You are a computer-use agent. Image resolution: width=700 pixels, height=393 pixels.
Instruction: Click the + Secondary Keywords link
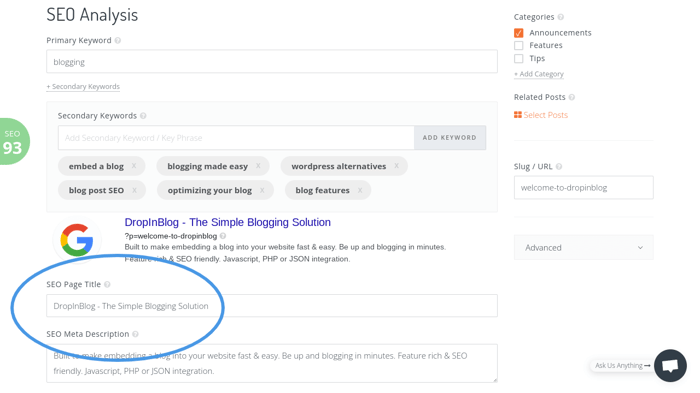click(83, 87)
